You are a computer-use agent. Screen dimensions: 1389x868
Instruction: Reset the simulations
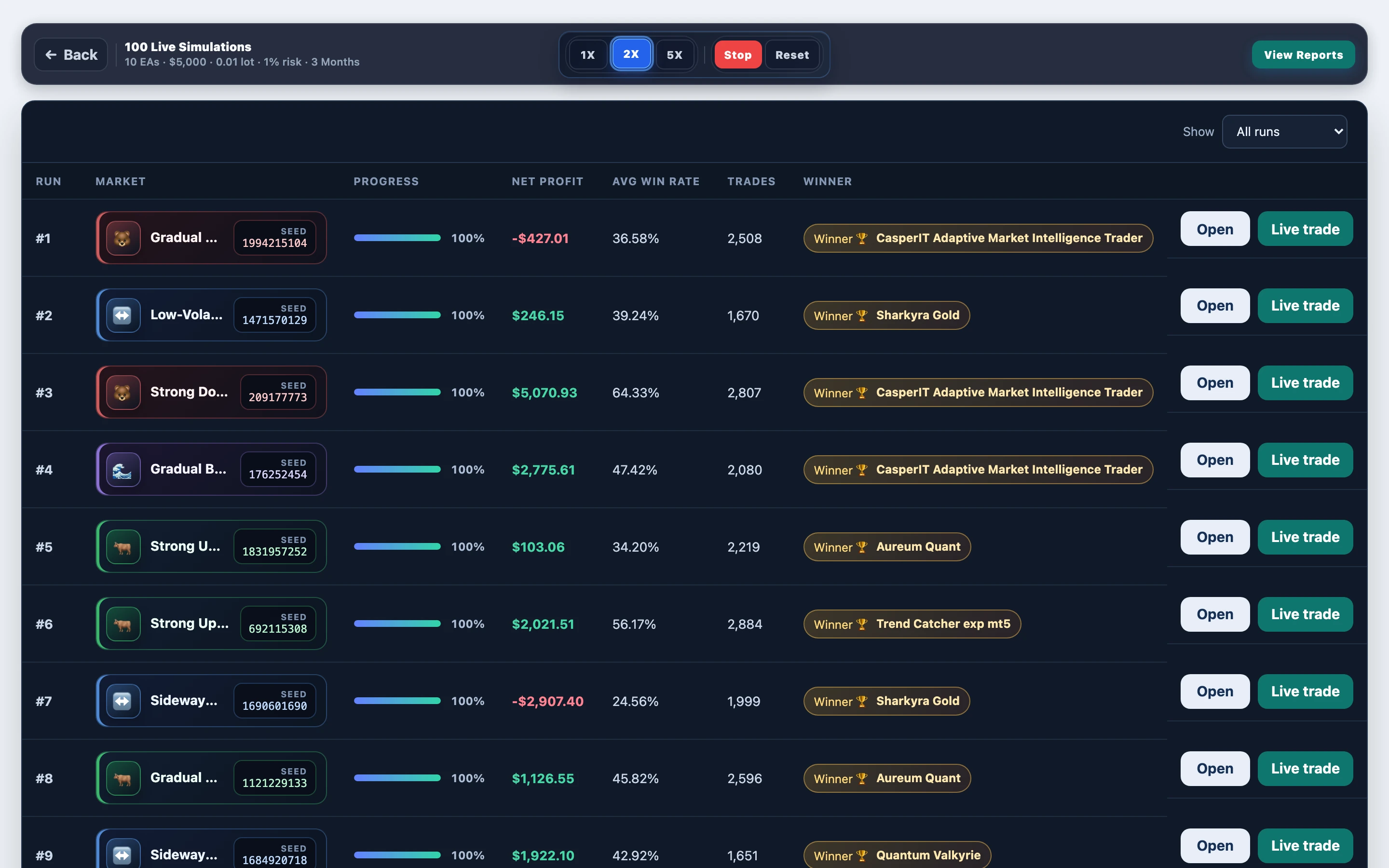[x=792, y=54]
